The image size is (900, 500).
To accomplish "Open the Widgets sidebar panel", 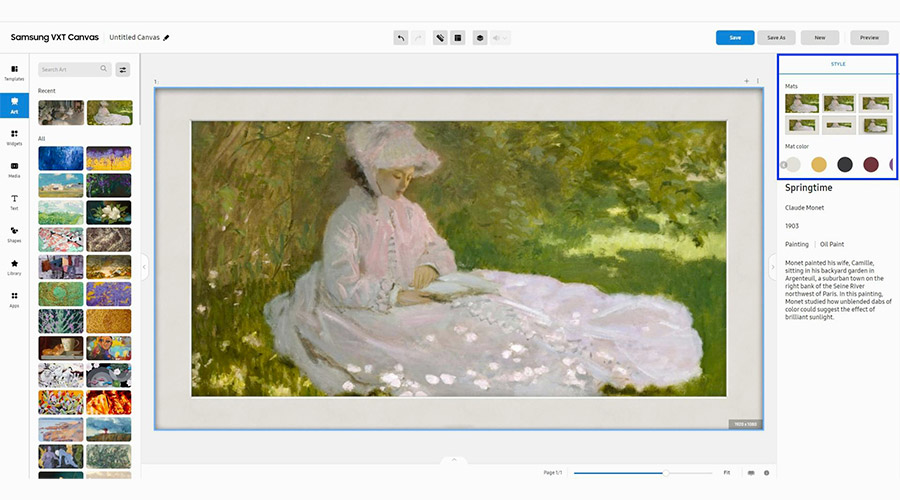I will pyautogui.click(x=14, y=138).
